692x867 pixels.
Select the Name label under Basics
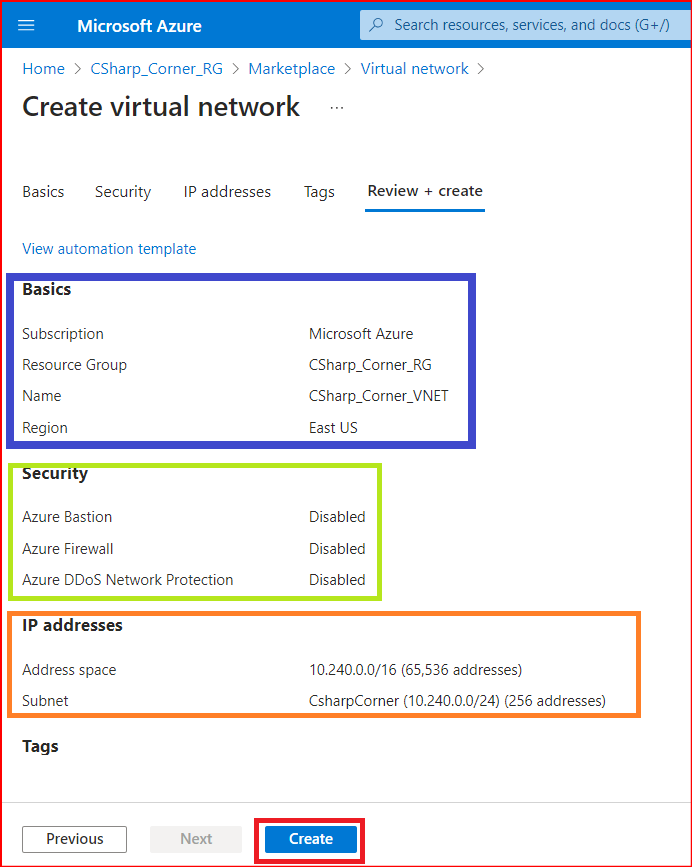(x=41, y=396)
